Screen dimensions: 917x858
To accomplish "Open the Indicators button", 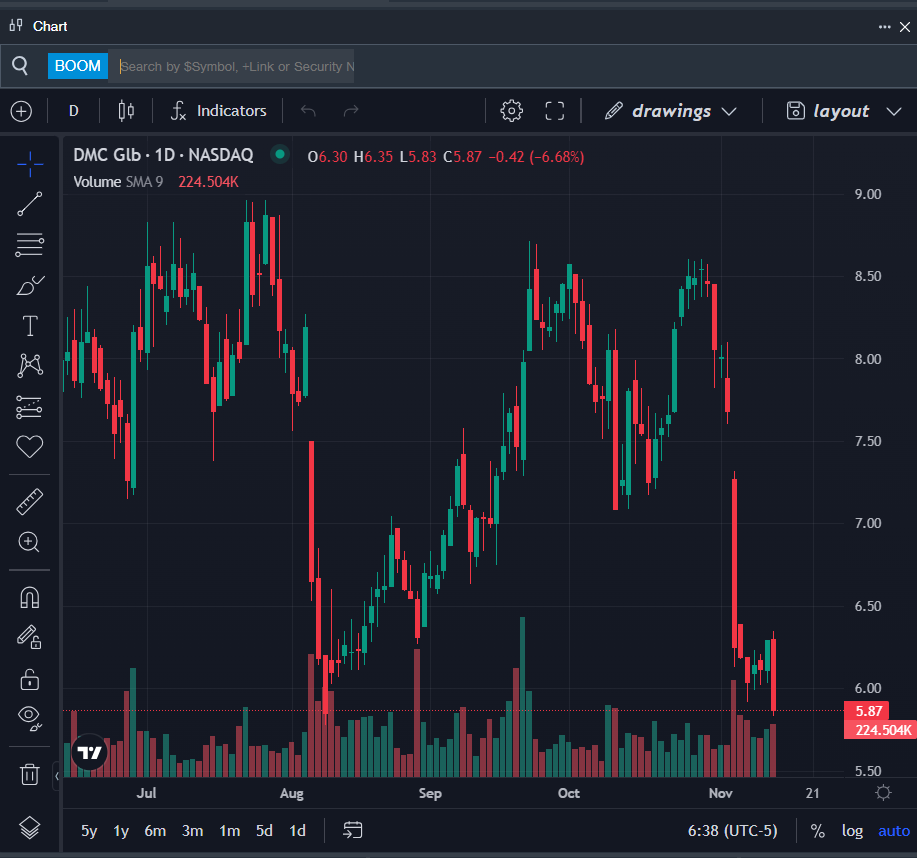I will click(x=219, y=111).
